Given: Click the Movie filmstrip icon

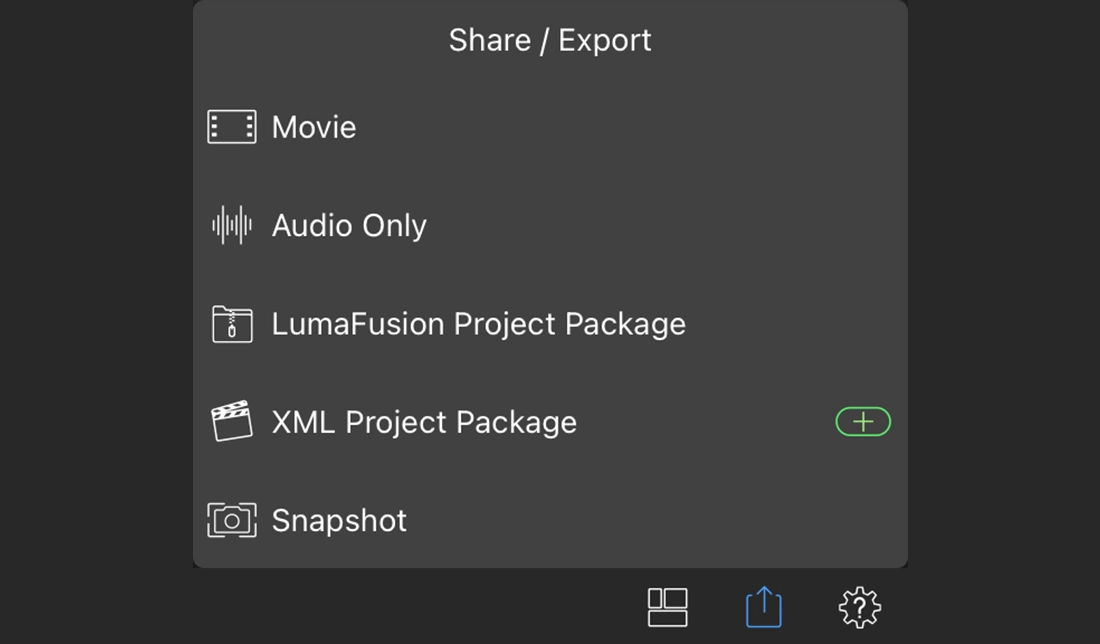Looking at the screenshot, I should pyautogui.click(x=232, y=127).
